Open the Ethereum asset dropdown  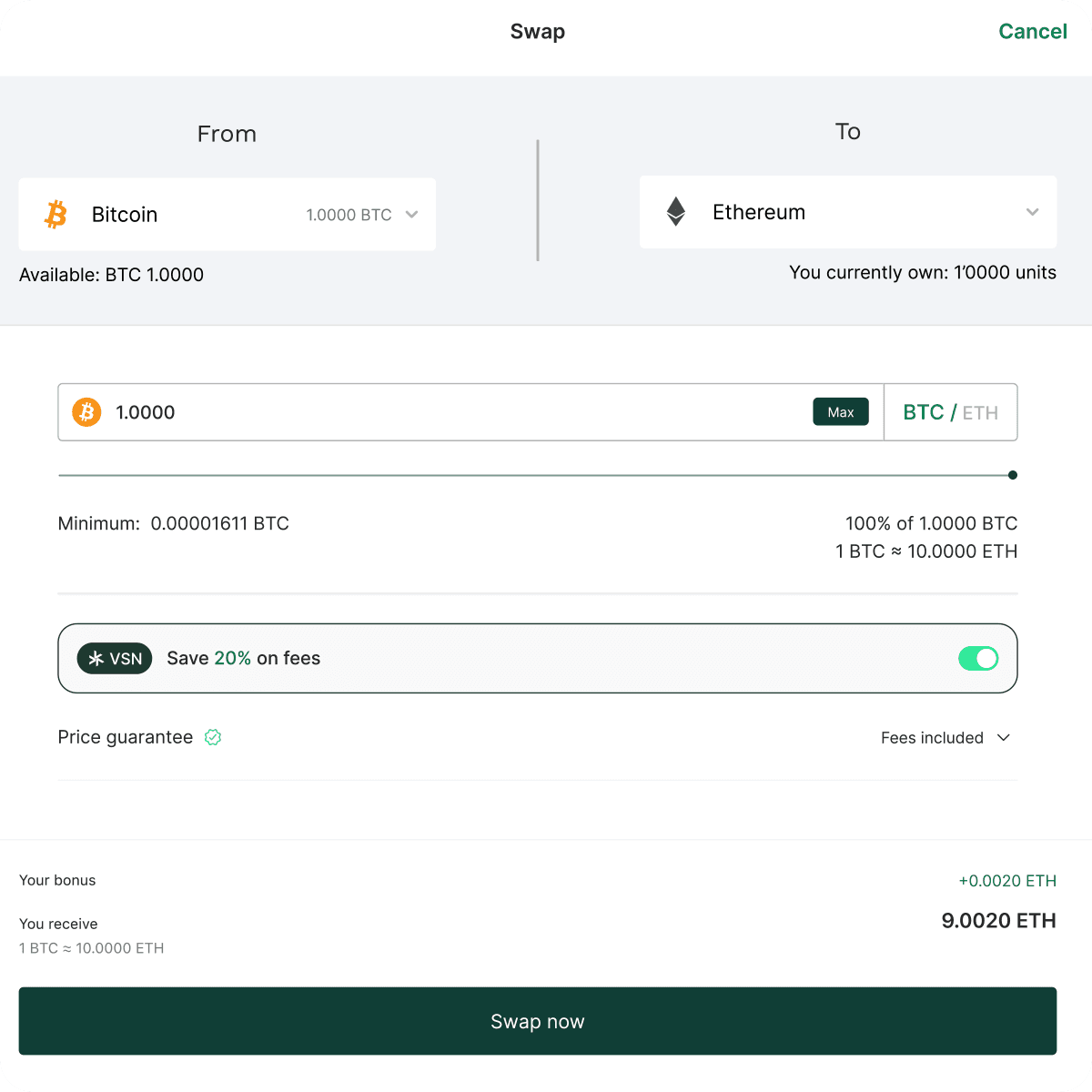tap(1032, 212)
